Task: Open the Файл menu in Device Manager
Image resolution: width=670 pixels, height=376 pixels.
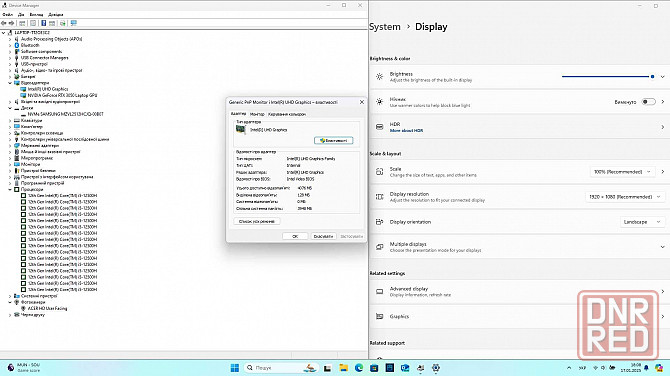Action: click(x=8, y=15)
